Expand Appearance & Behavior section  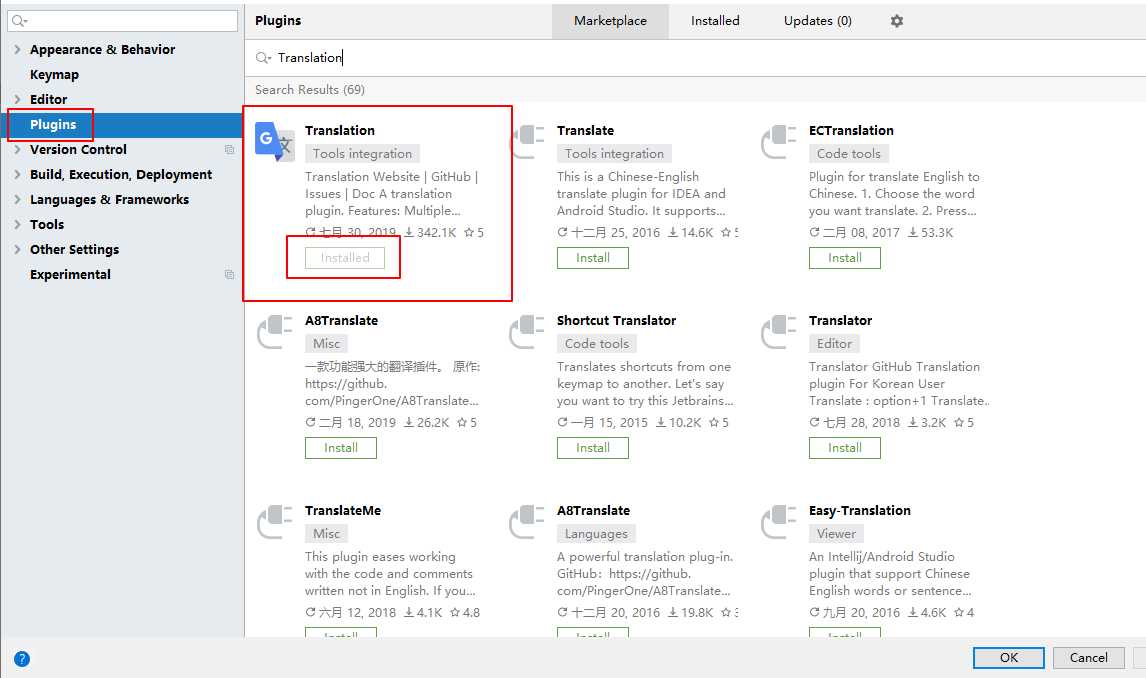pos(17,49)
